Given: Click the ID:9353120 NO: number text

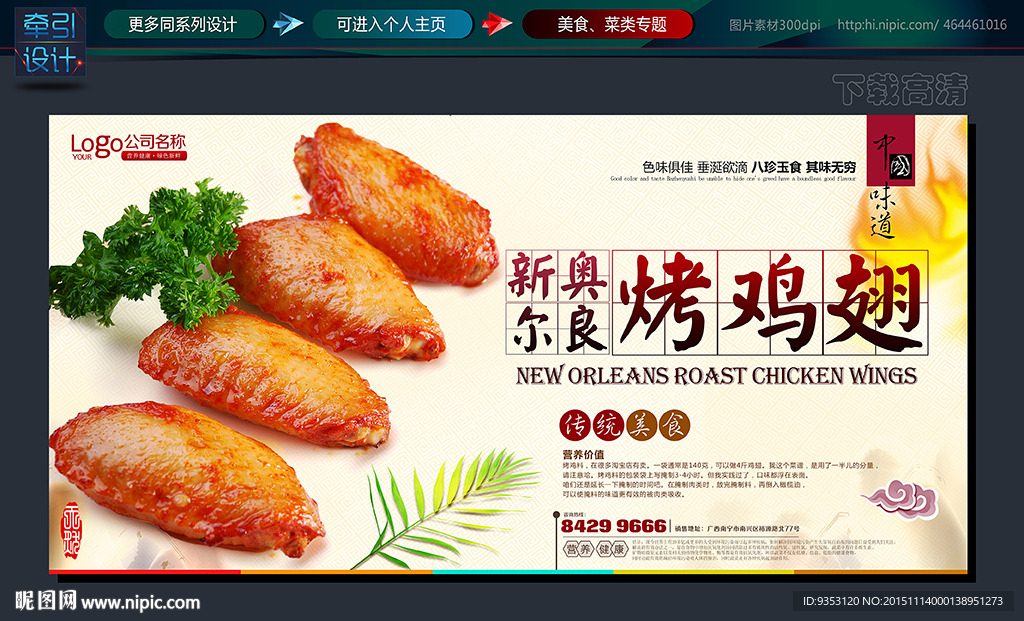Looking at the screenshot, I should click(x=903, y=601).
